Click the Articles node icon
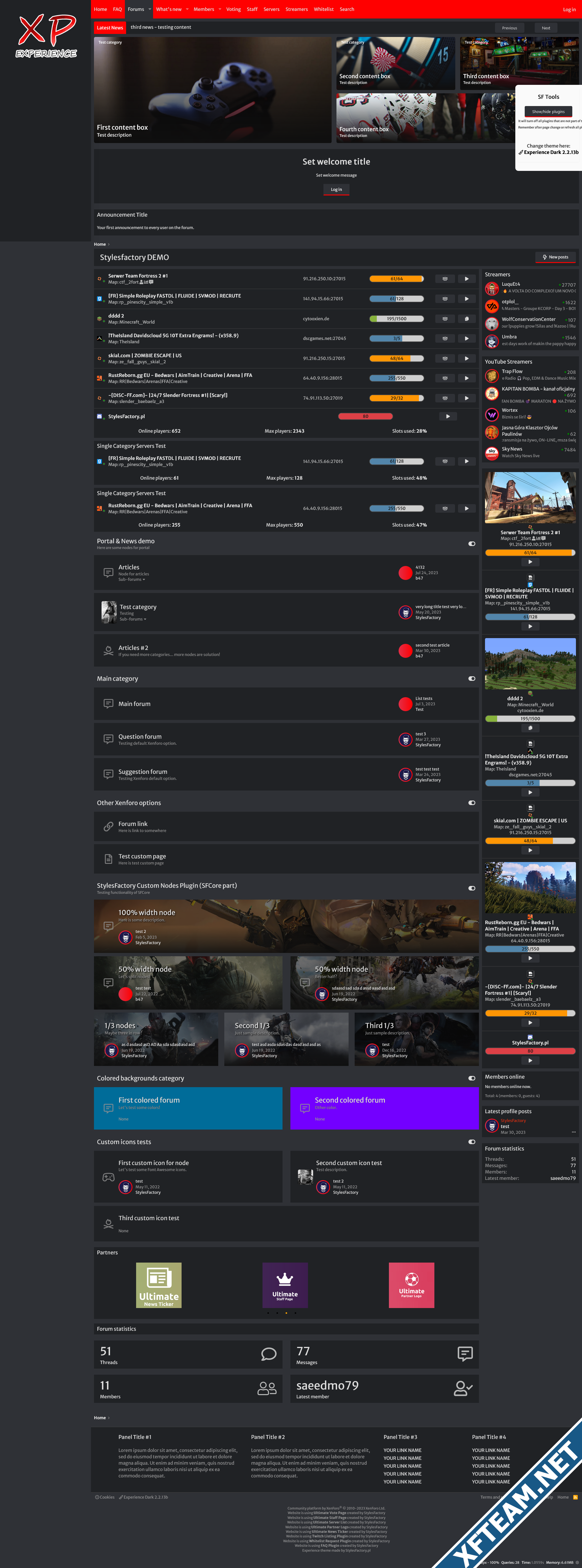 (108, 573)
